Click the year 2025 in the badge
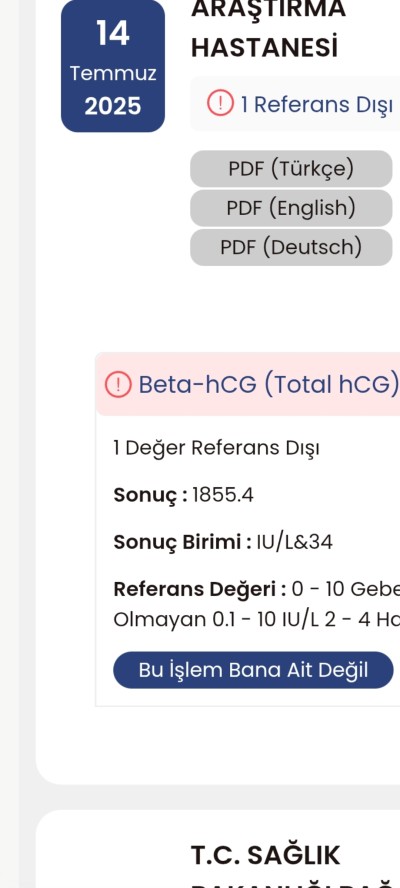Screen dimensions: 400x888 (113, 106)
